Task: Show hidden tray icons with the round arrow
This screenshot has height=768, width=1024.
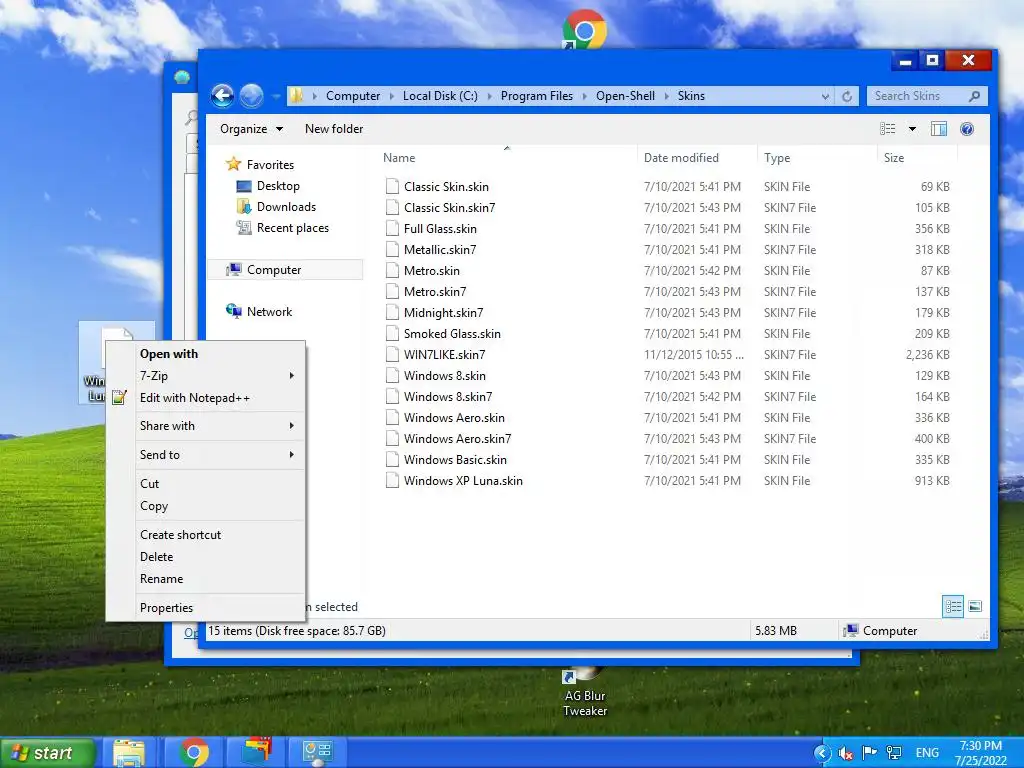Action: [822, 753]
